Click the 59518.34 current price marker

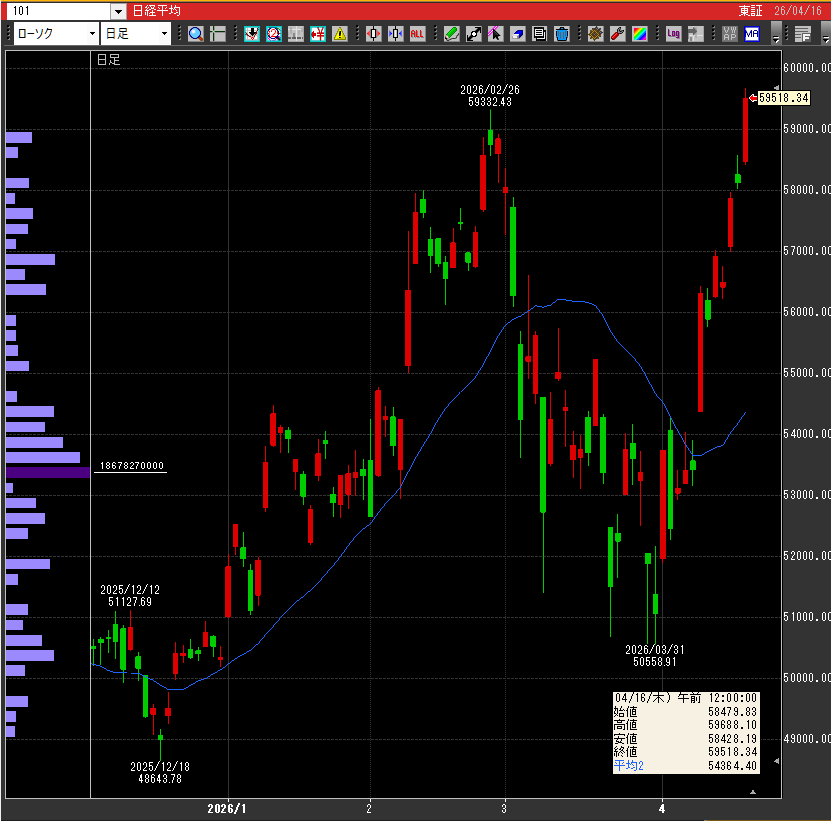(x=783, y=98)
